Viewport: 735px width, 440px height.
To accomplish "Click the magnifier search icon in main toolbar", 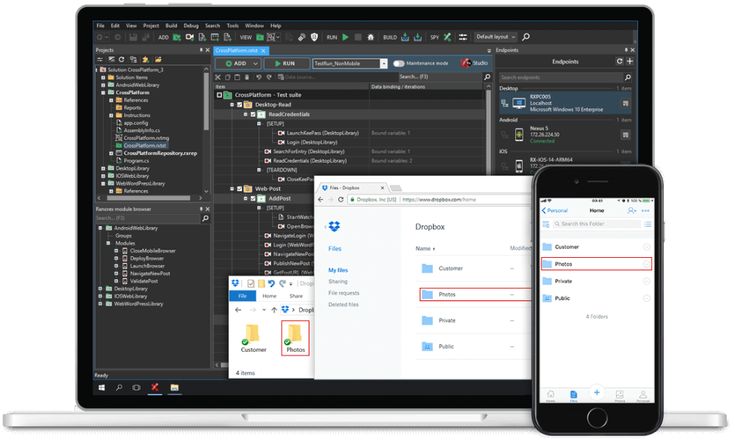I will click(x=526, y=37).
